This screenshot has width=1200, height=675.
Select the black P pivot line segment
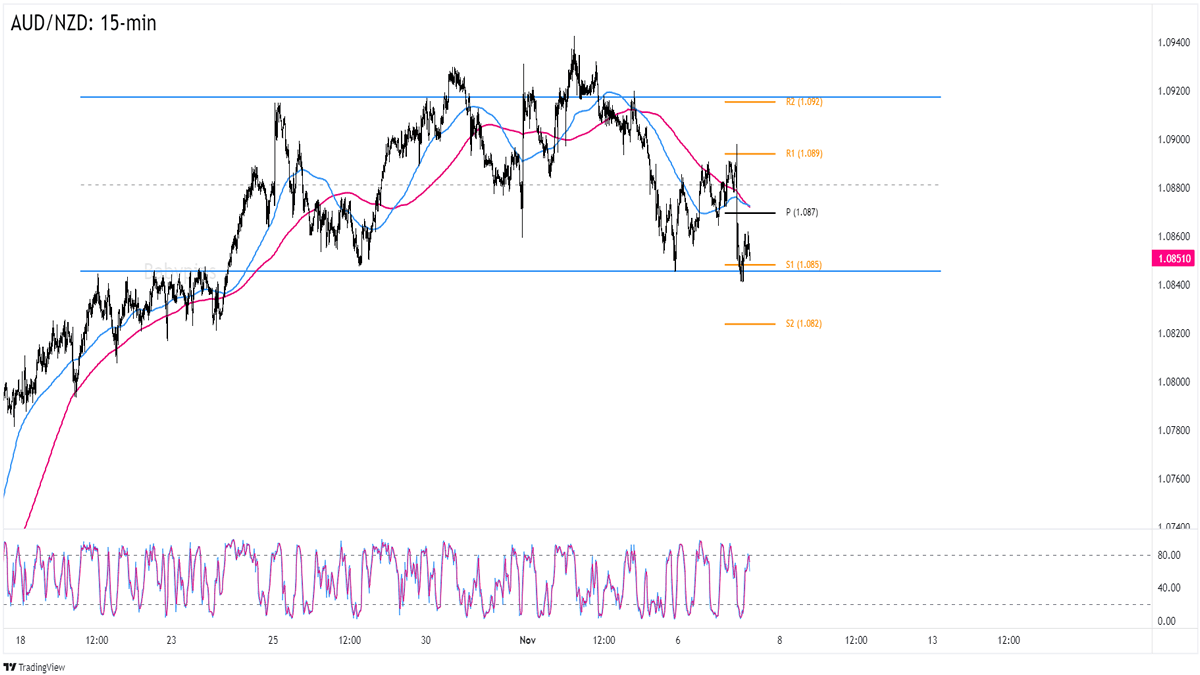point(750,213)
